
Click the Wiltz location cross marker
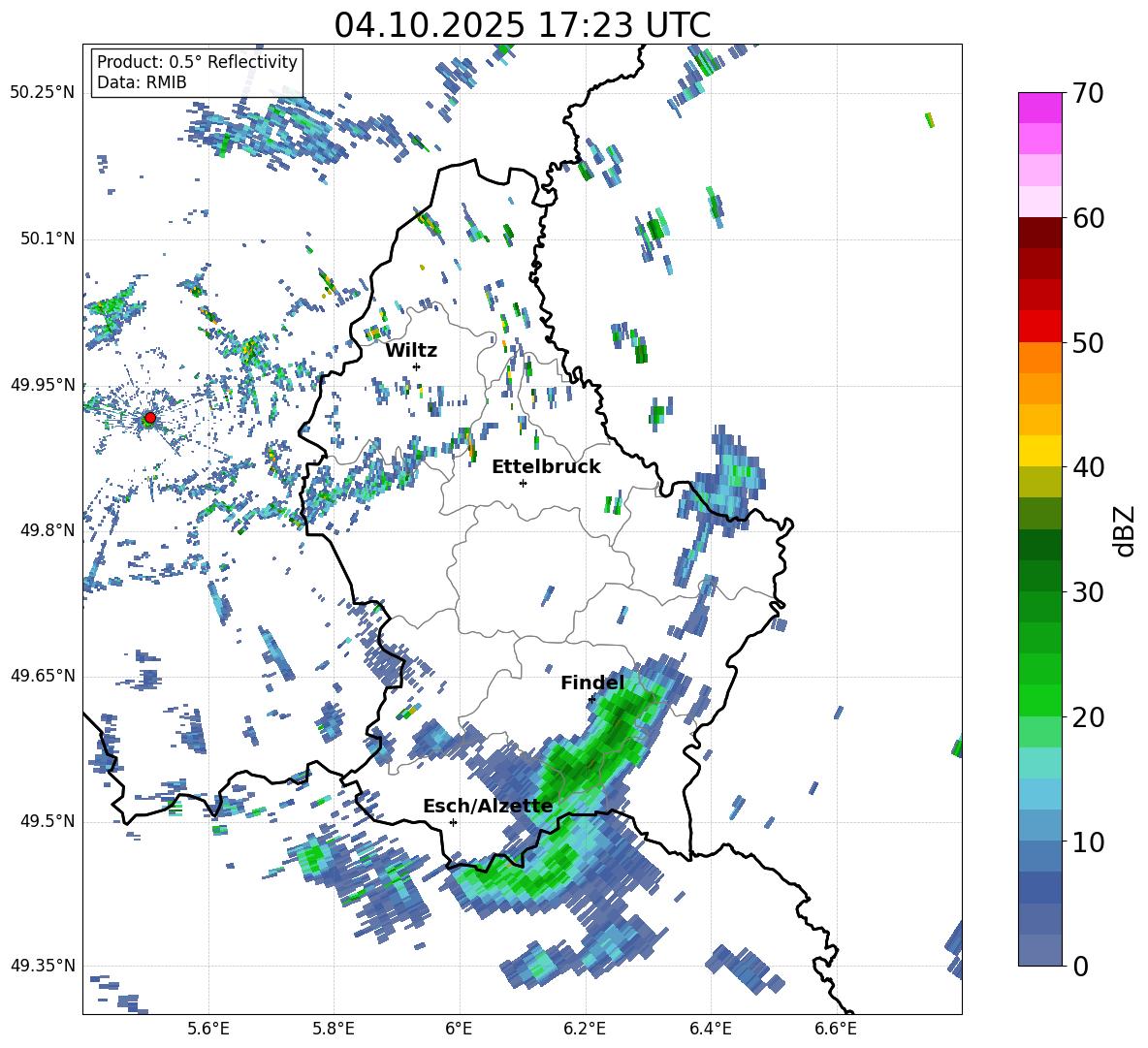416,366
